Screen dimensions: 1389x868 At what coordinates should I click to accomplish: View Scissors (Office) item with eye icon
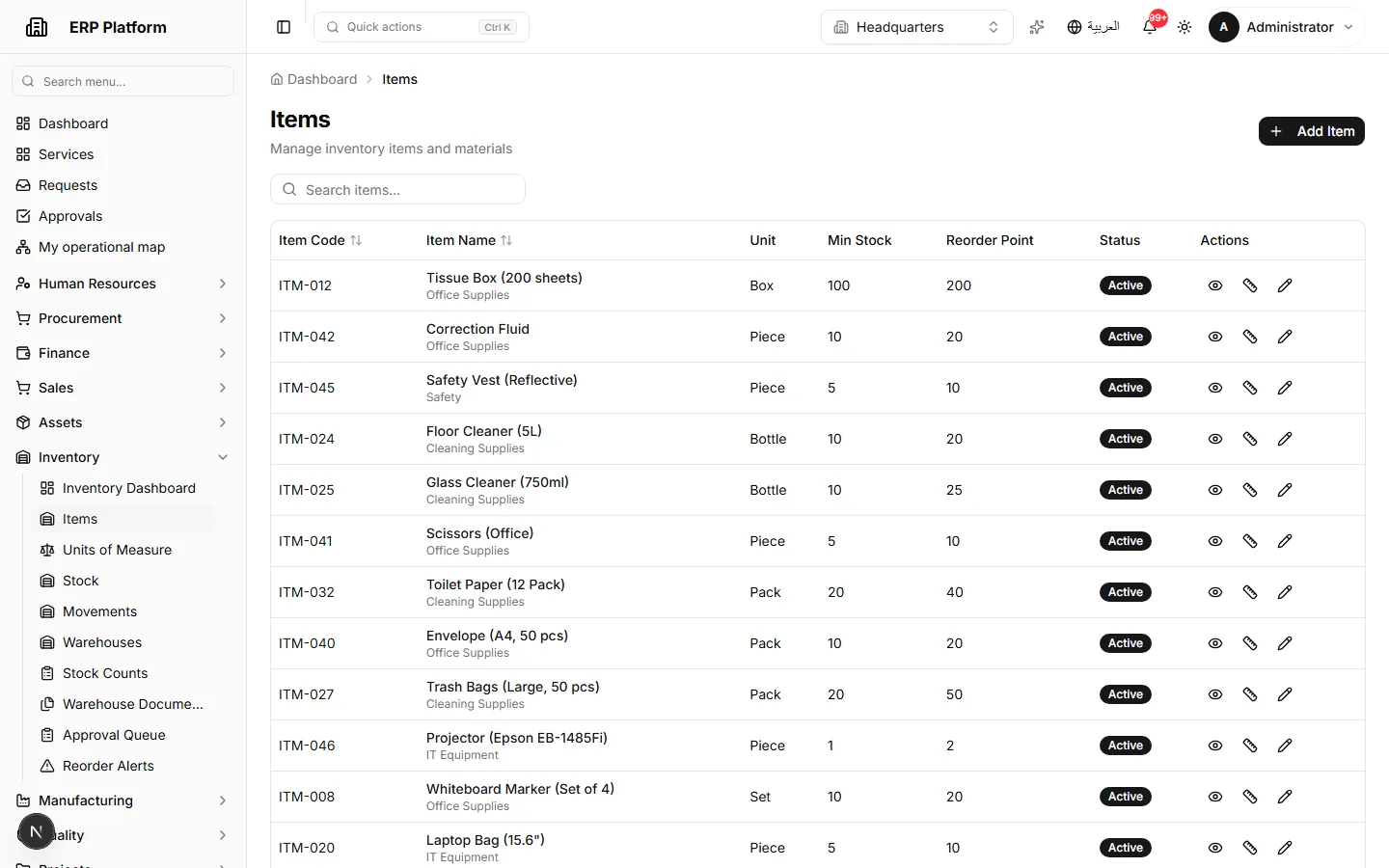[x=1215, y=541]
